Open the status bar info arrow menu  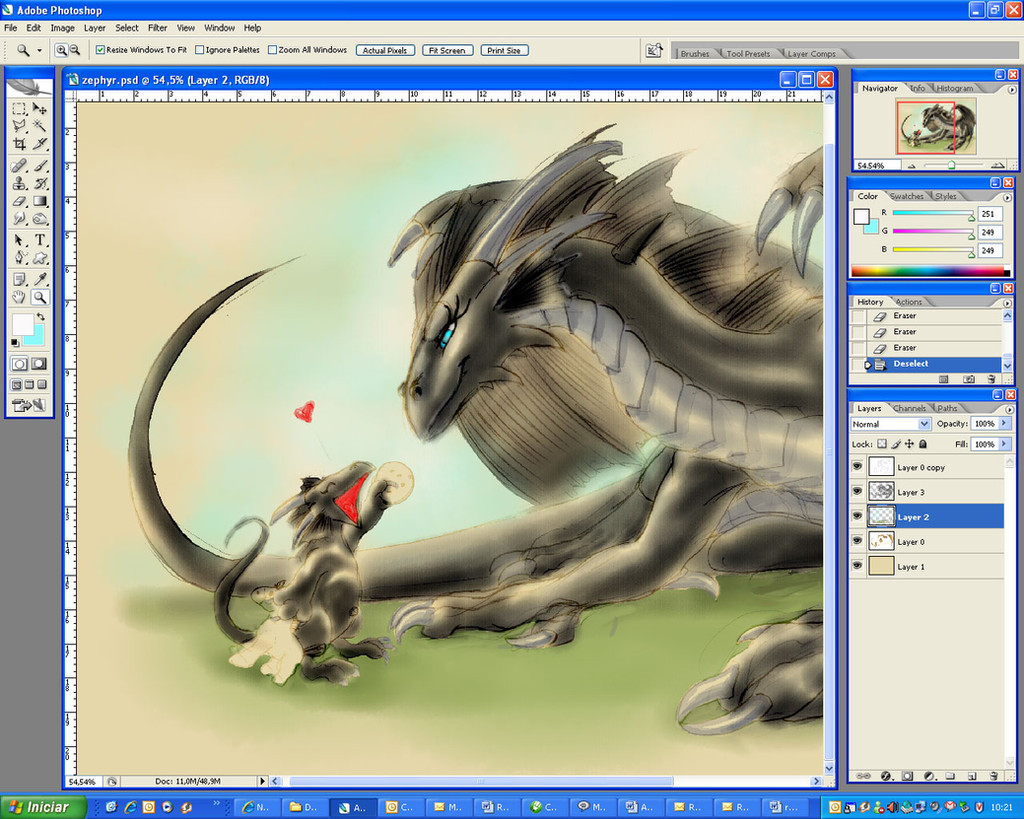[263, 781]
